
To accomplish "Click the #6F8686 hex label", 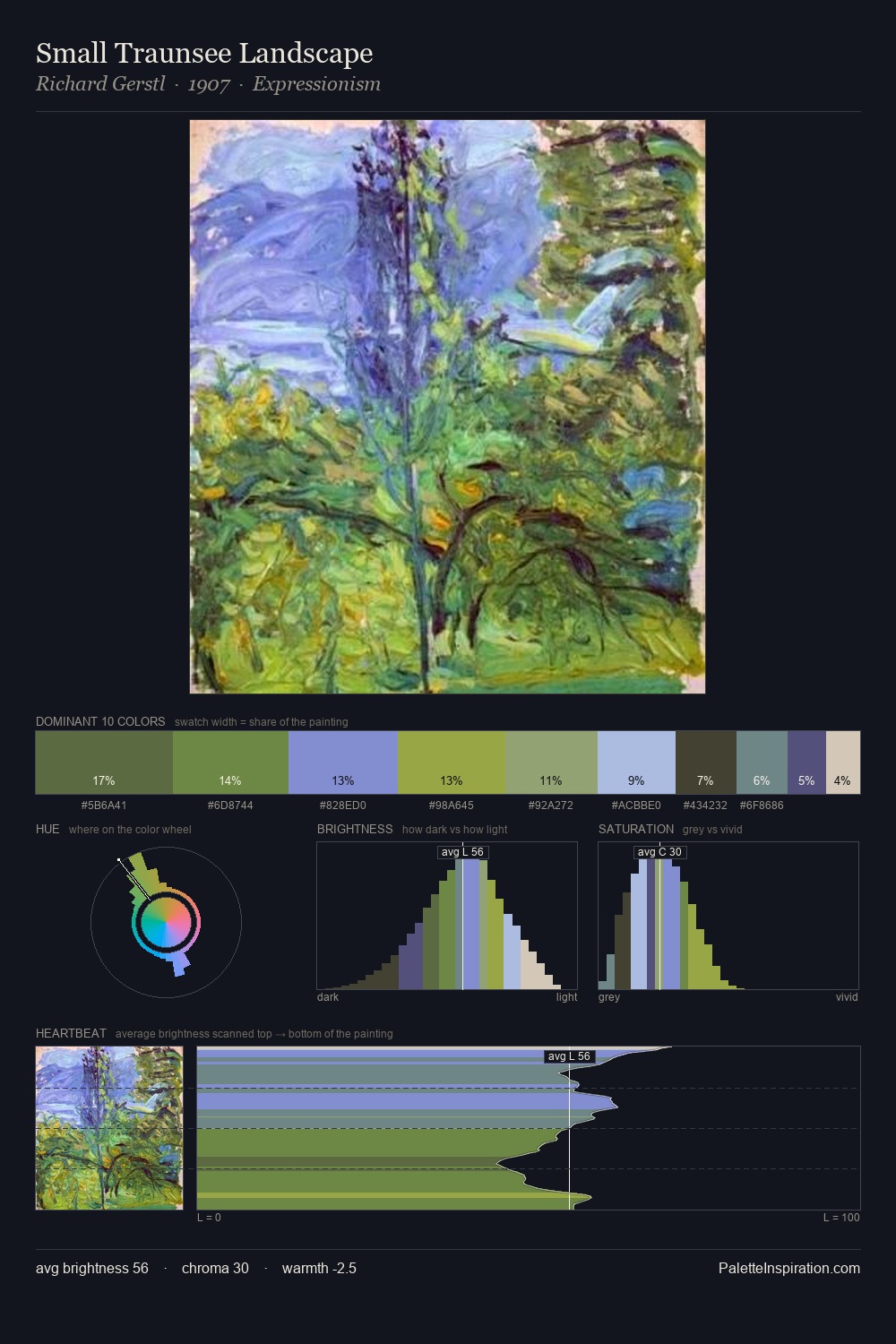I will [762, 806].
